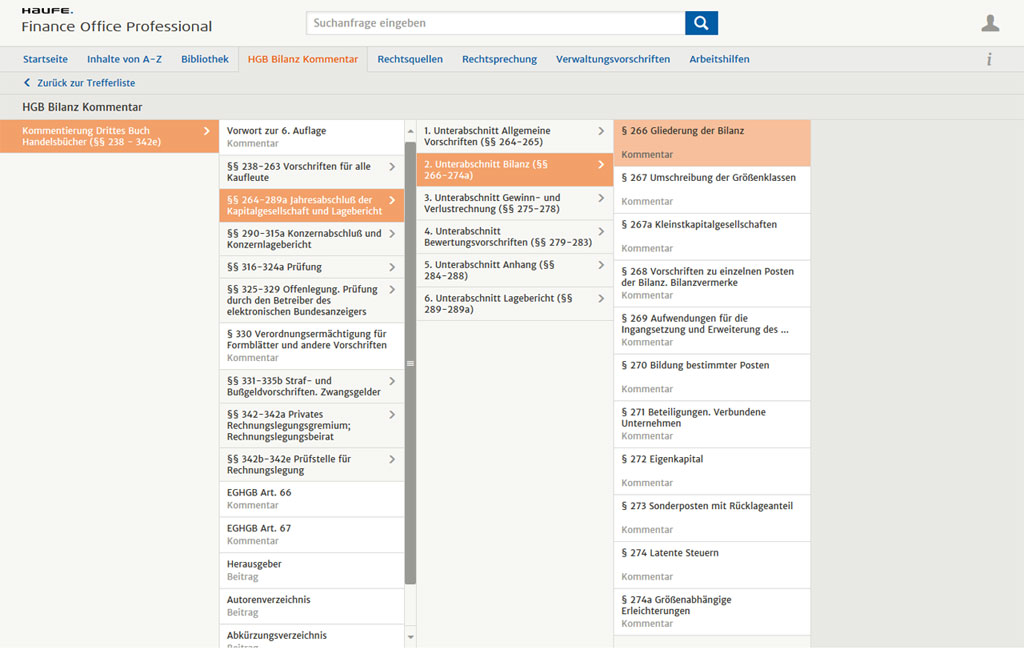Expand §§ 264-289a Jahresabschluß der Kapitalgesellschaft chevron
Image resolution: width=1024 pixels, height=670 pixels.
392,200
